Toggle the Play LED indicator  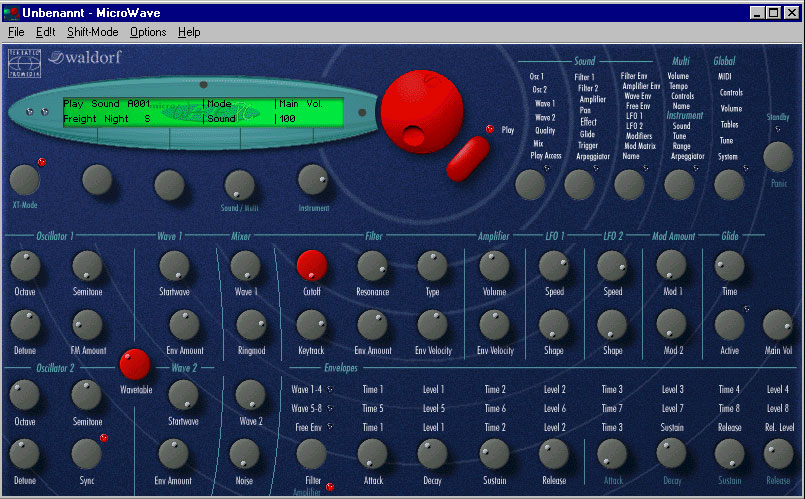pos(490,129)
